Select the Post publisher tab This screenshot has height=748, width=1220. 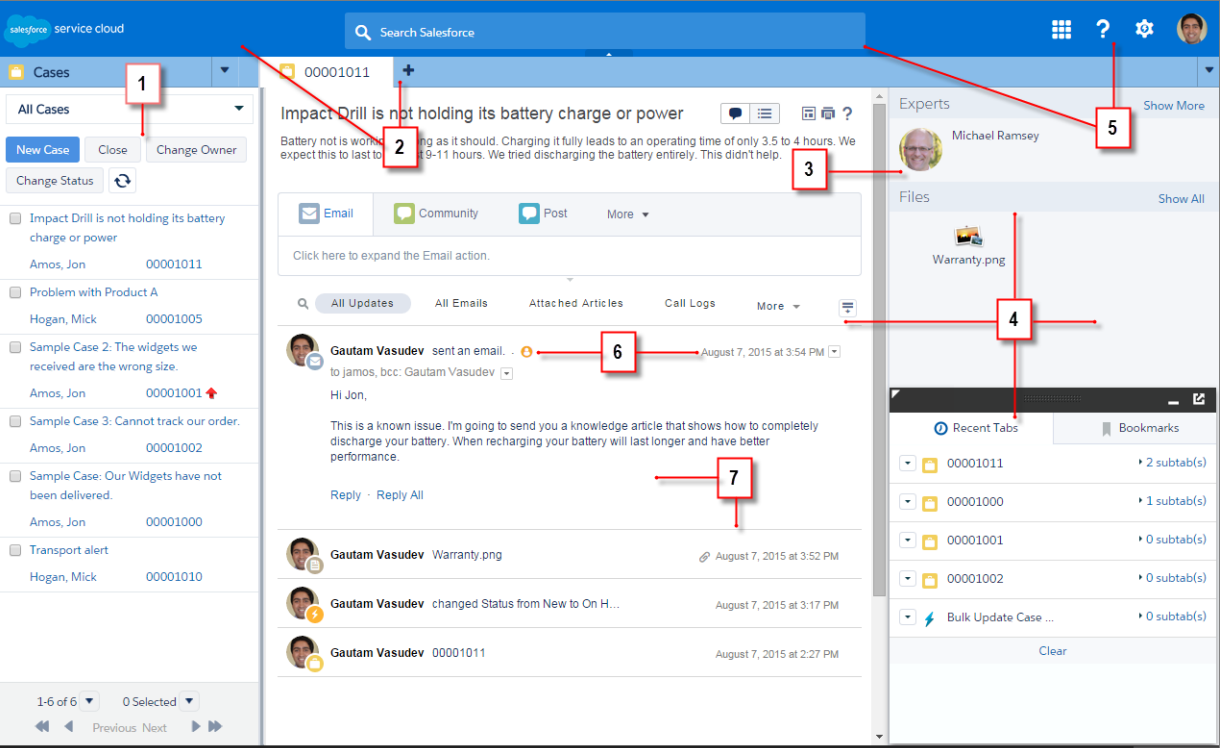click(x=543, y=214)
